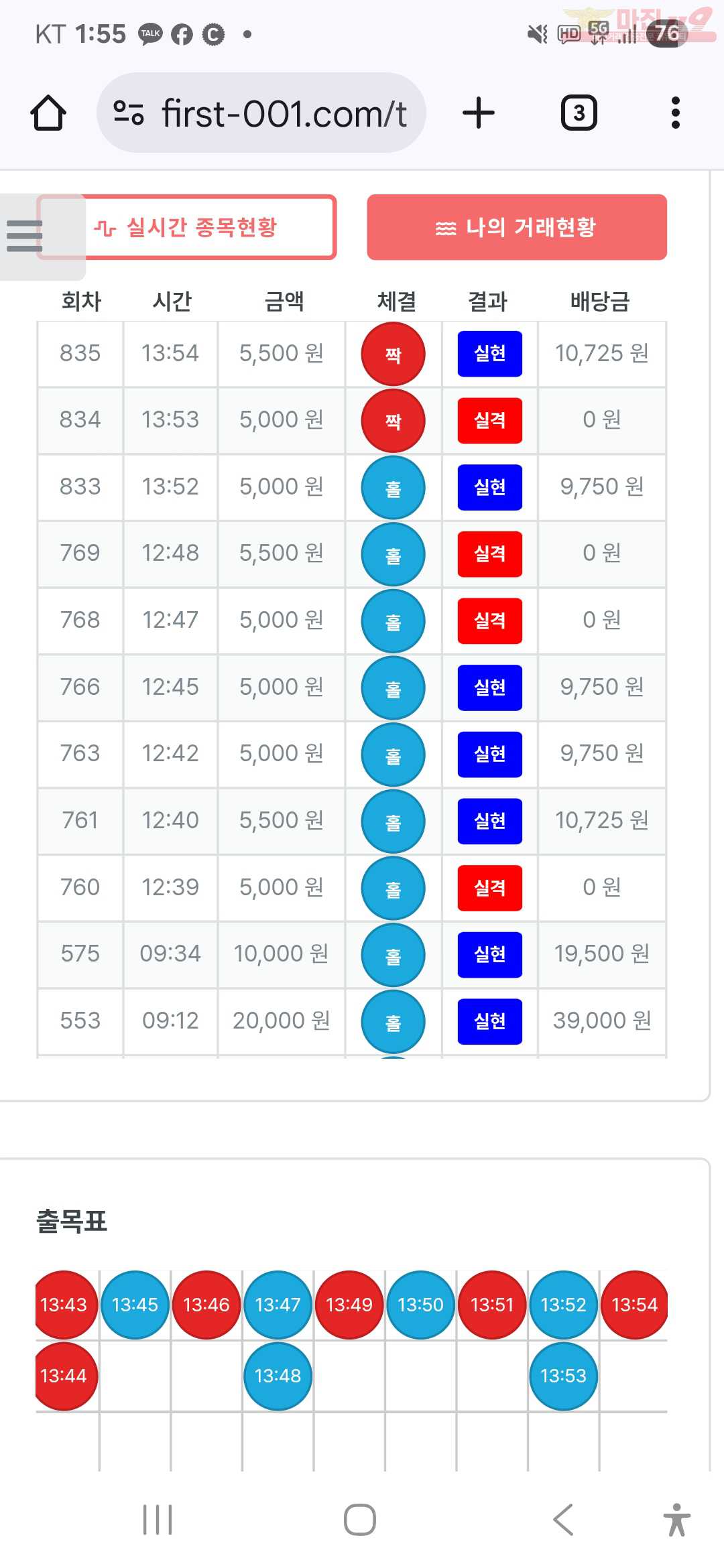This screenshot has width=724, height=1568.
Task: Select the 13:54 red circle in 출목표
Action: 634,1305
